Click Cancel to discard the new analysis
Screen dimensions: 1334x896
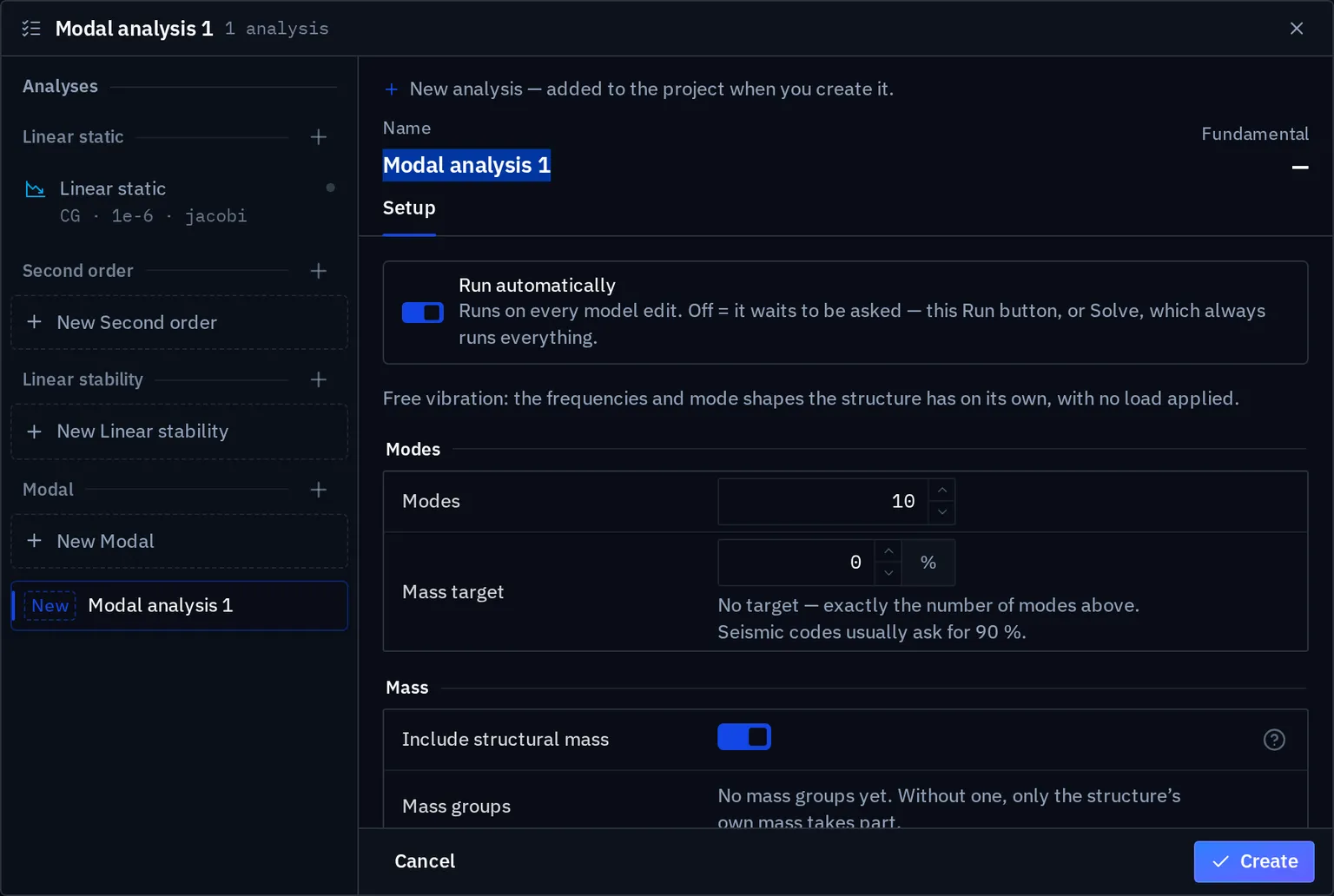(425, 861)
